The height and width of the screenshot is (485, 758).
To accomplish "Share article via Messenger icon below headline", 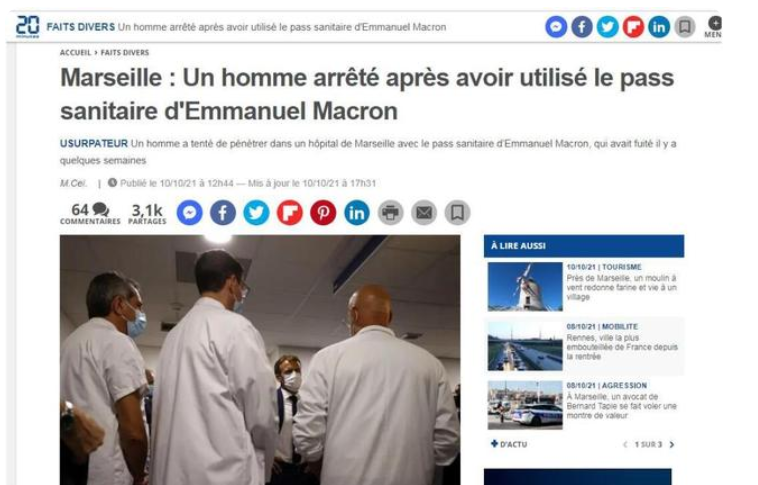I will click(190, 213).
